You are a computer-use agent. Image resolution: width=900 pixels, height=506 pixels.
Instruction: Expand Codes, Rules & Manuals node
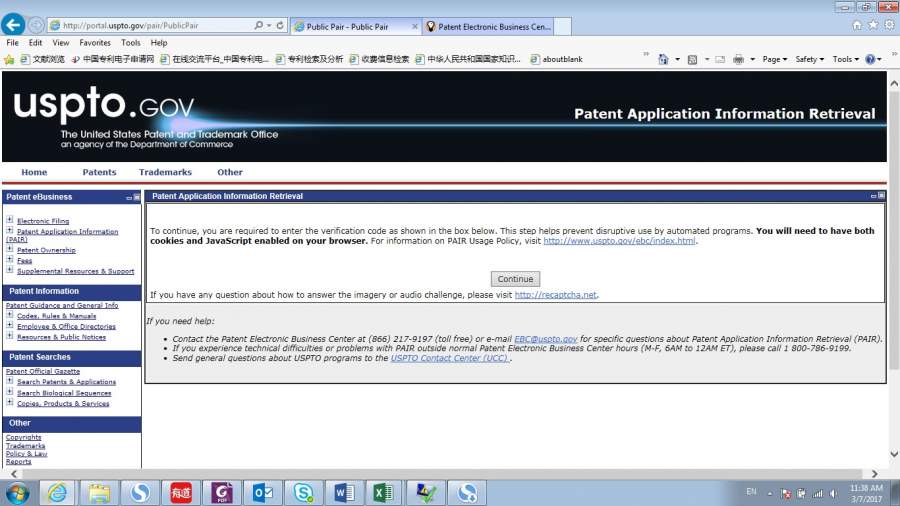tap(10, 315)
